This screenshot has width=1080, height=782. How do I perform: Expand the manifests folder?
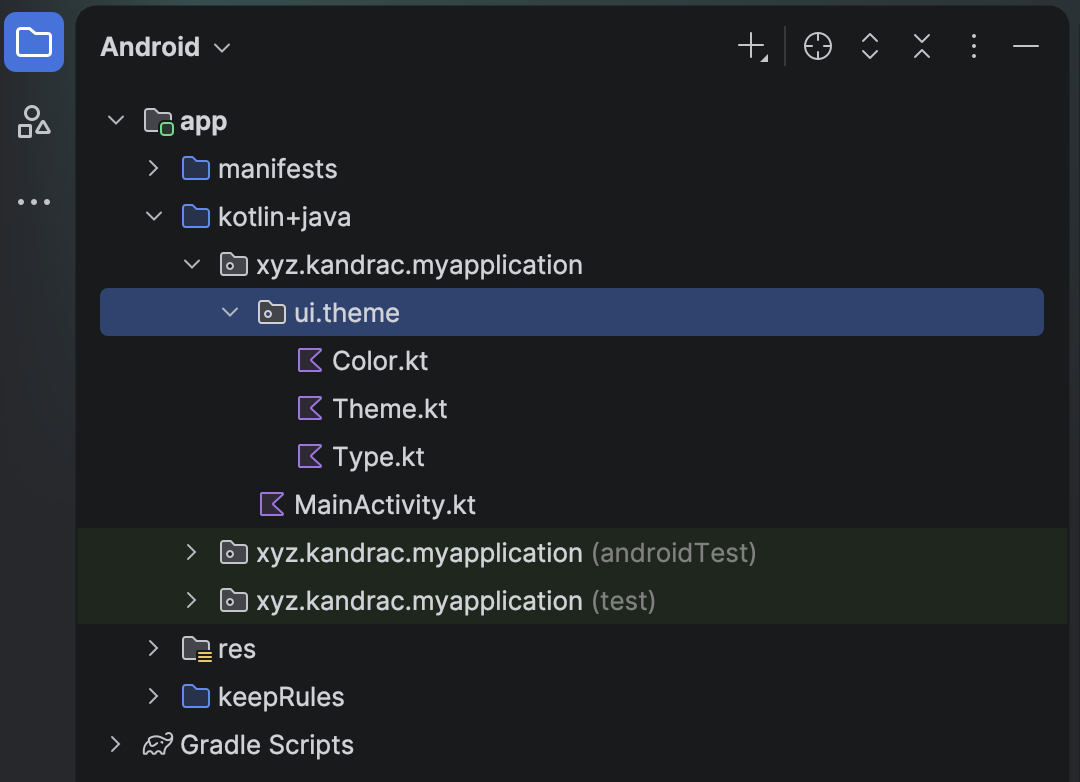point(154,169)
